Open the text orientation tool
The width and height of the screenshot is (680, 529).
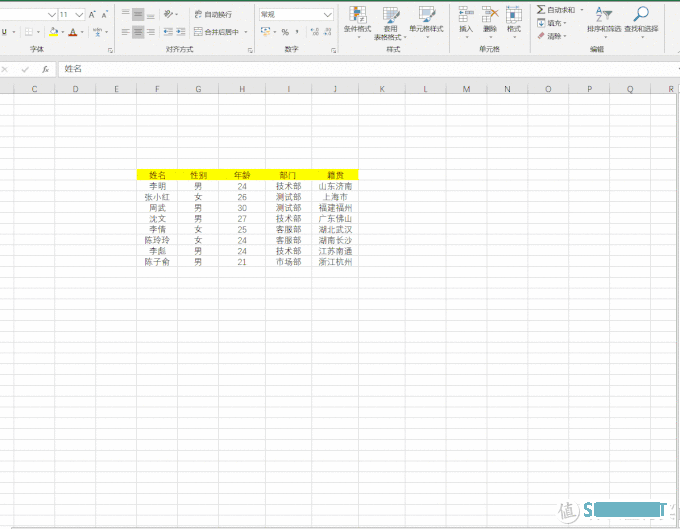tap(168, 14)
